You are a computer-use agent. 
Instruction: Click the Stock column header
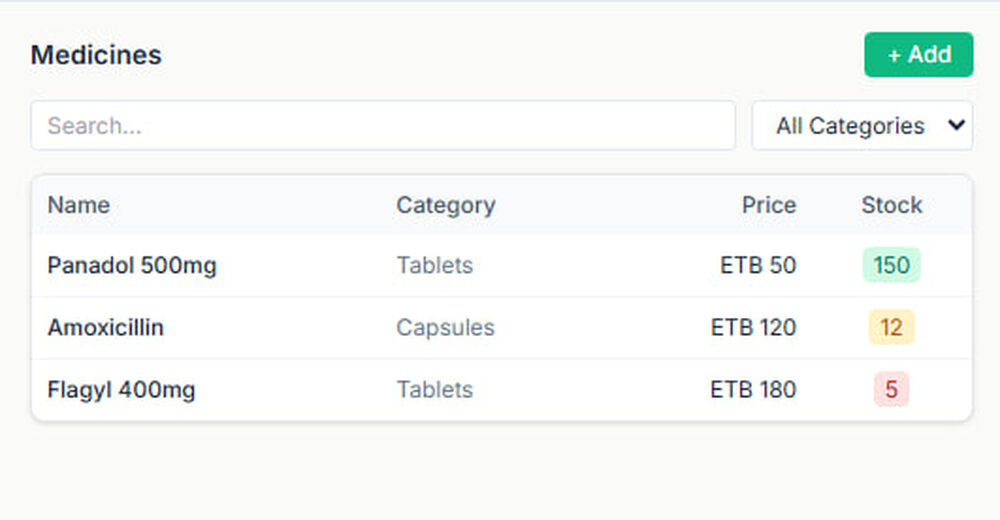coord(891,205)
